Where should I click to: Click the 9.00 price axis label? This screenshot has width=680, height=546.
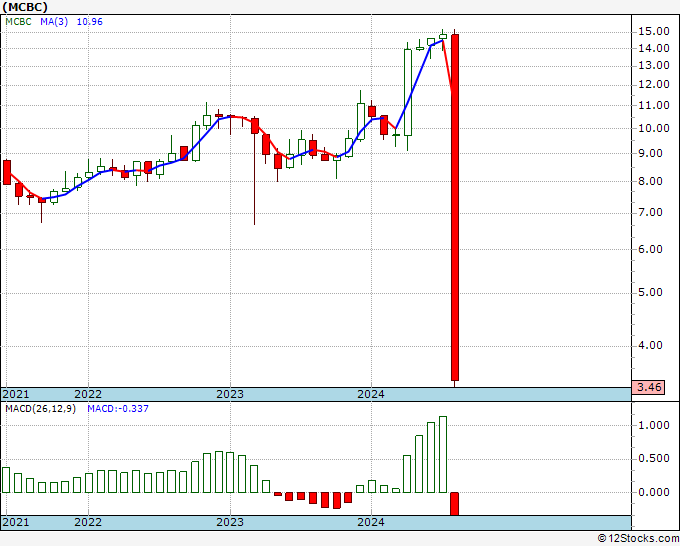[x=651, y=154]
